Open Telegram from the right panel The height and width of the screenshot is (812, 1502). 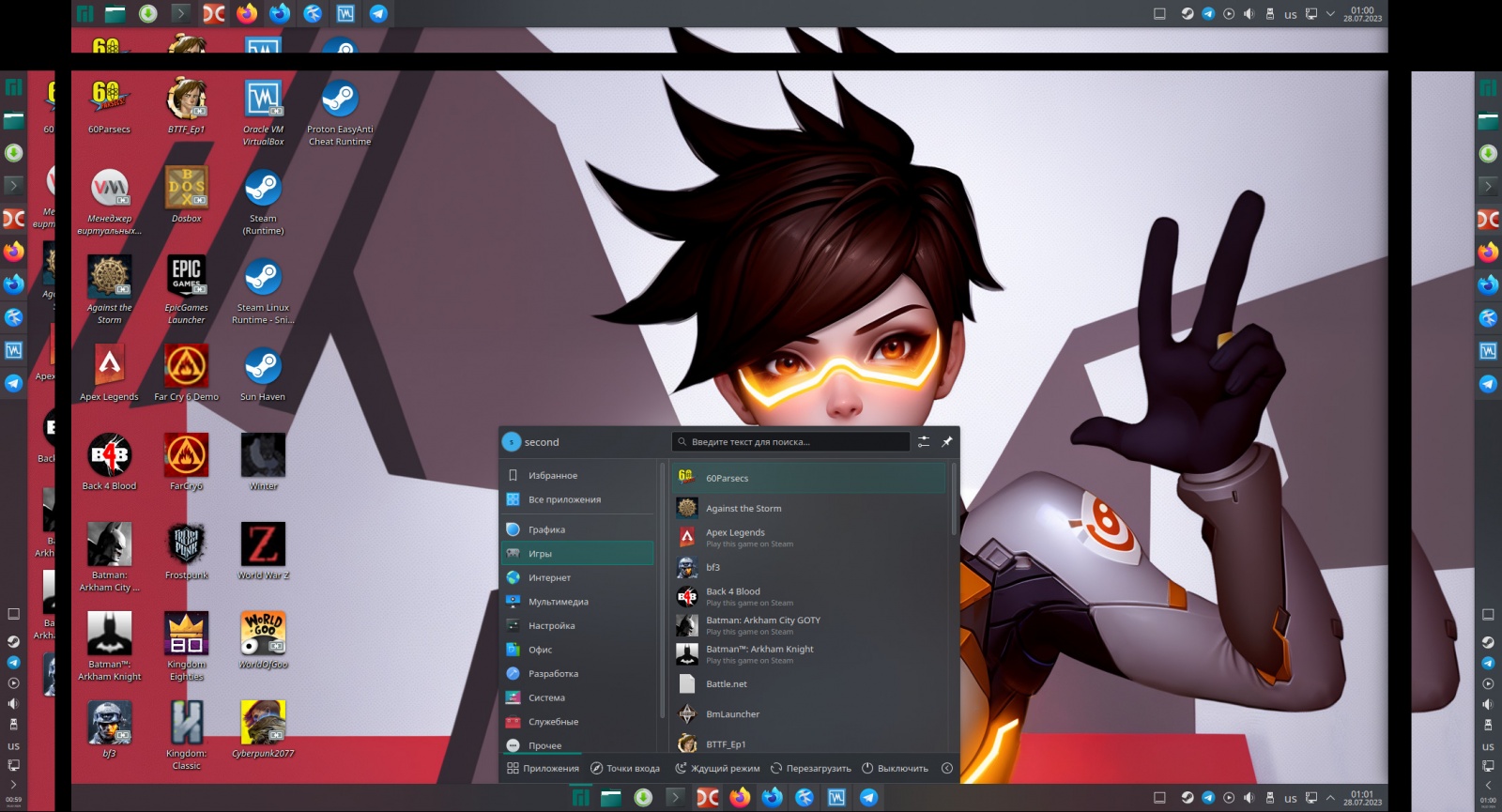pos(1488,383)
